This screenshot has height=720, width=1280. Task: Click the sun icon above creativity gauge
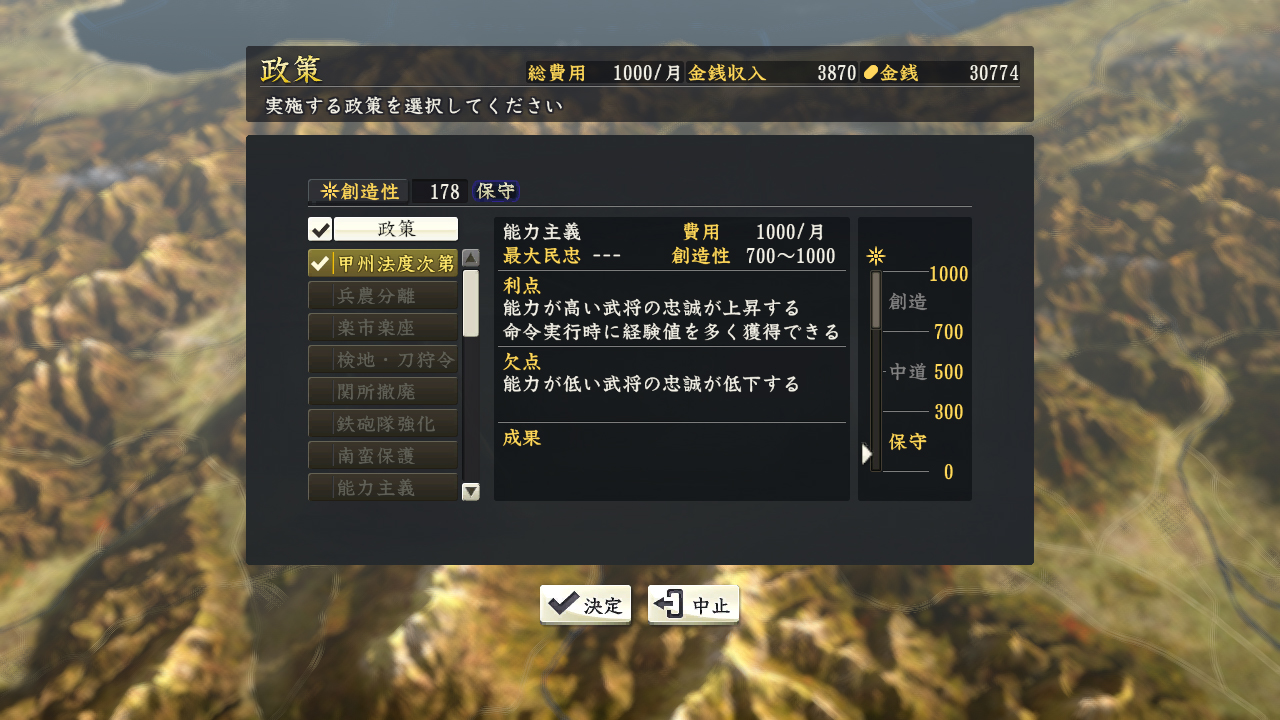(876, 255)
